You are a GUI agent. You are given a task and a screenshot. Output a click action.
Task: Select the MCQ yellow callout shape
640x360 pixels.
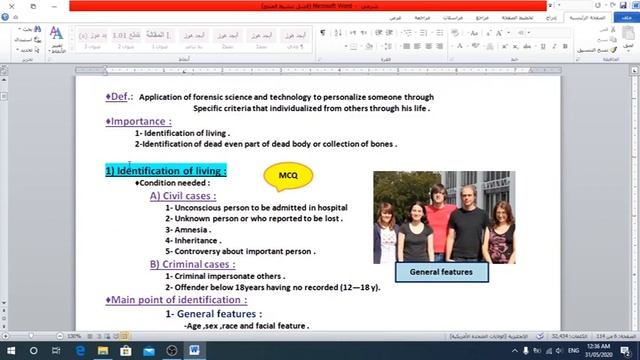point(288,177)
